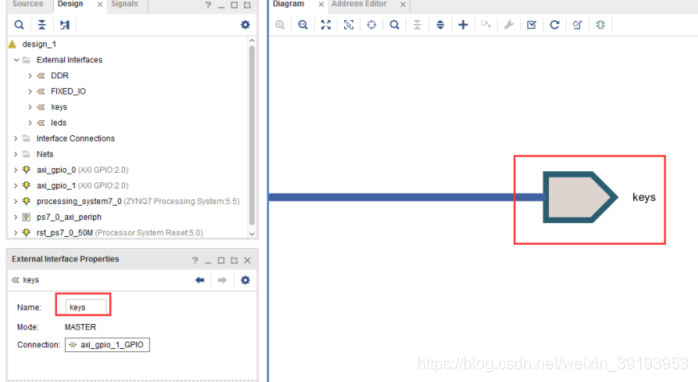Click the green chip icon in diagram toolbar
Viewport: 698px width, 382px height.
click(600, 25)
